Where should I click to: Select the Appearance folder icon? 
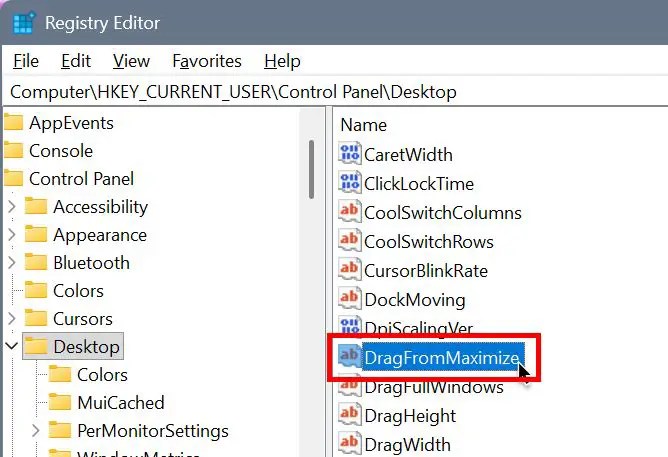pos(36,234)
